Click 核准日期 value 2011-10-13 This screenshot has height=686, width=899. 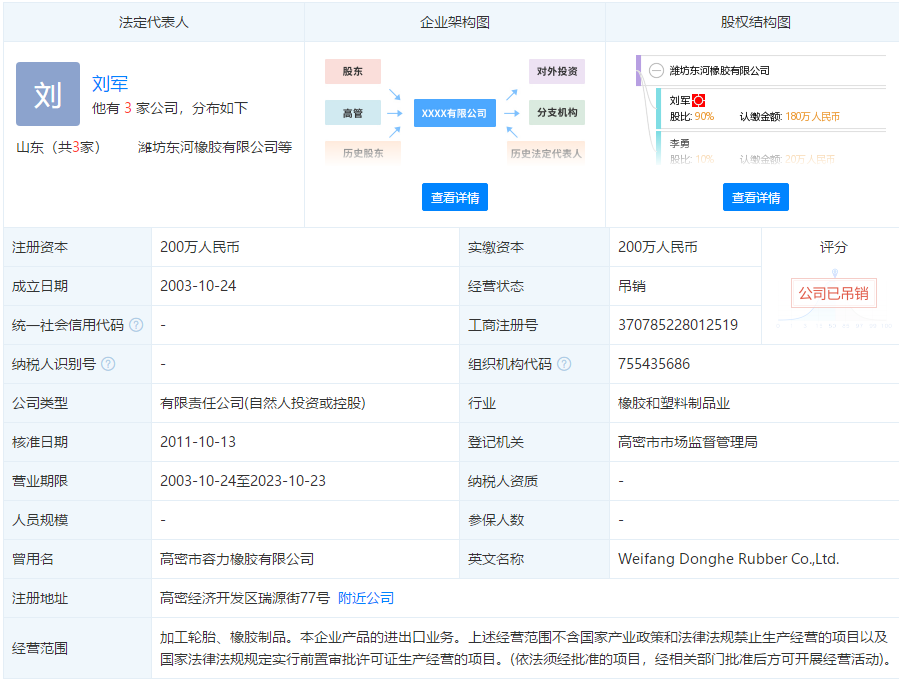(x=198, y=442)
